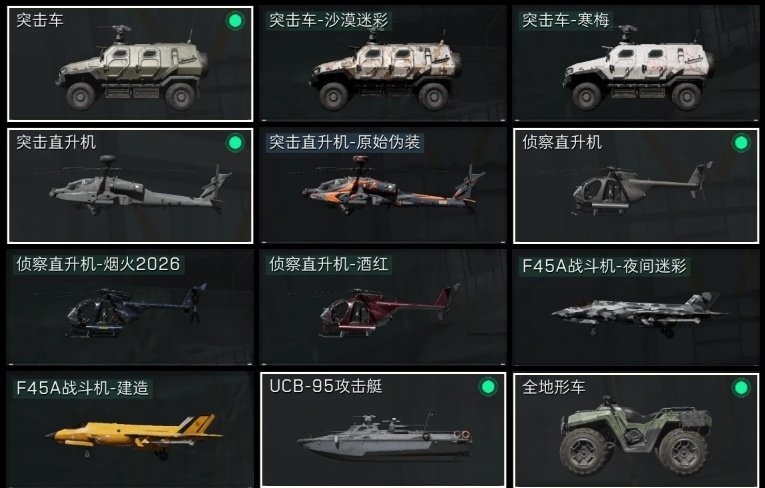The width and height of the screenshot is (765, 488).
Task: Pick the yellow F45A战斗机-建造 jet skin
Action: point(130,430)
